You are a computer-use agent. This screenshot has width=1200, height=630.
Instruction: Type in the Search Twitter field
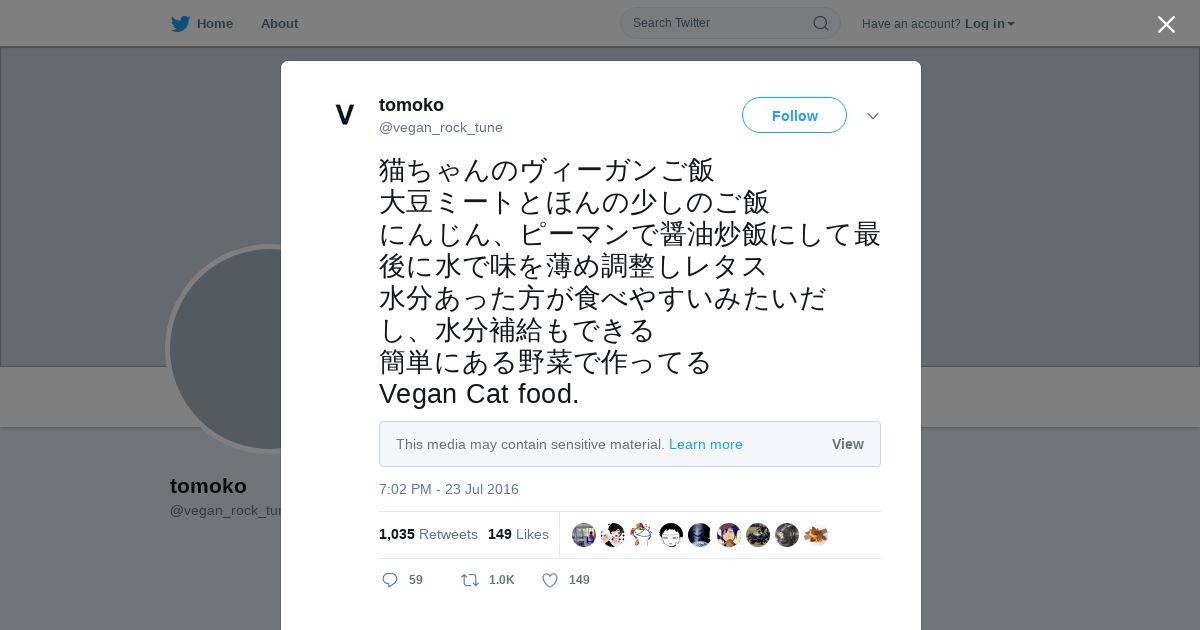coord(715,23)
